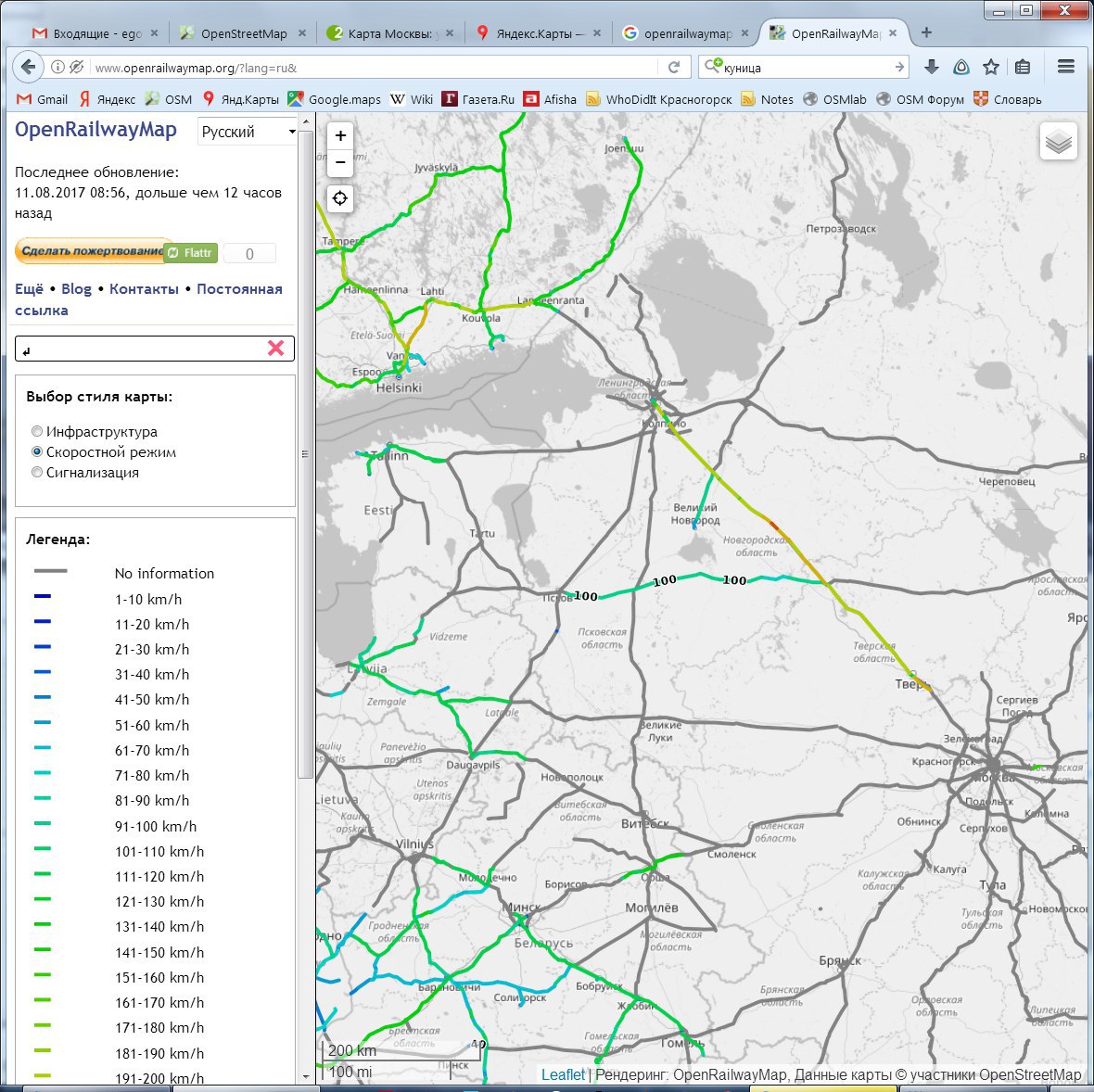1094x1092 pixels.
Task: Open the Notes feed bookmark
Action: 768,99
